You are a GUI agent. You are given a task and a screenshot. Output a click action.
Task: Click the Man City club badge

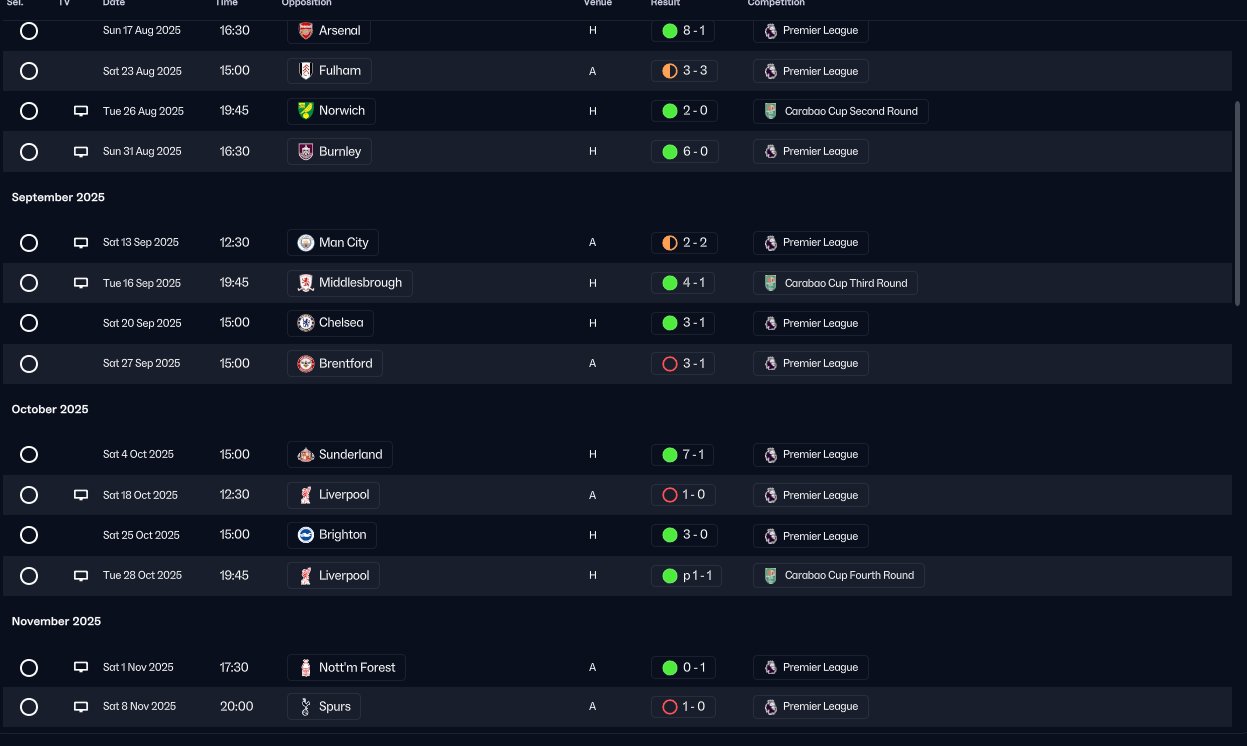click(x=306, y=243)
